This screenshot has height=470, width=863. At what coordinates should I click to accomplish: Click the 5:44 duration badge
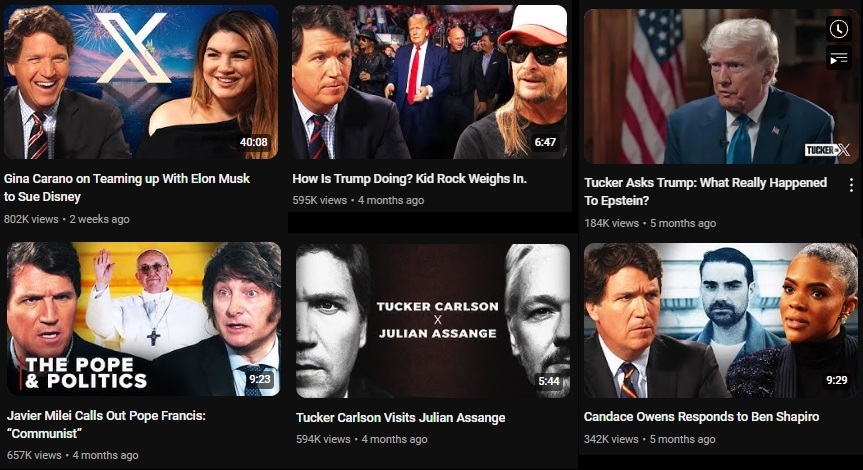pyautogui.click(x=549, y=381)
